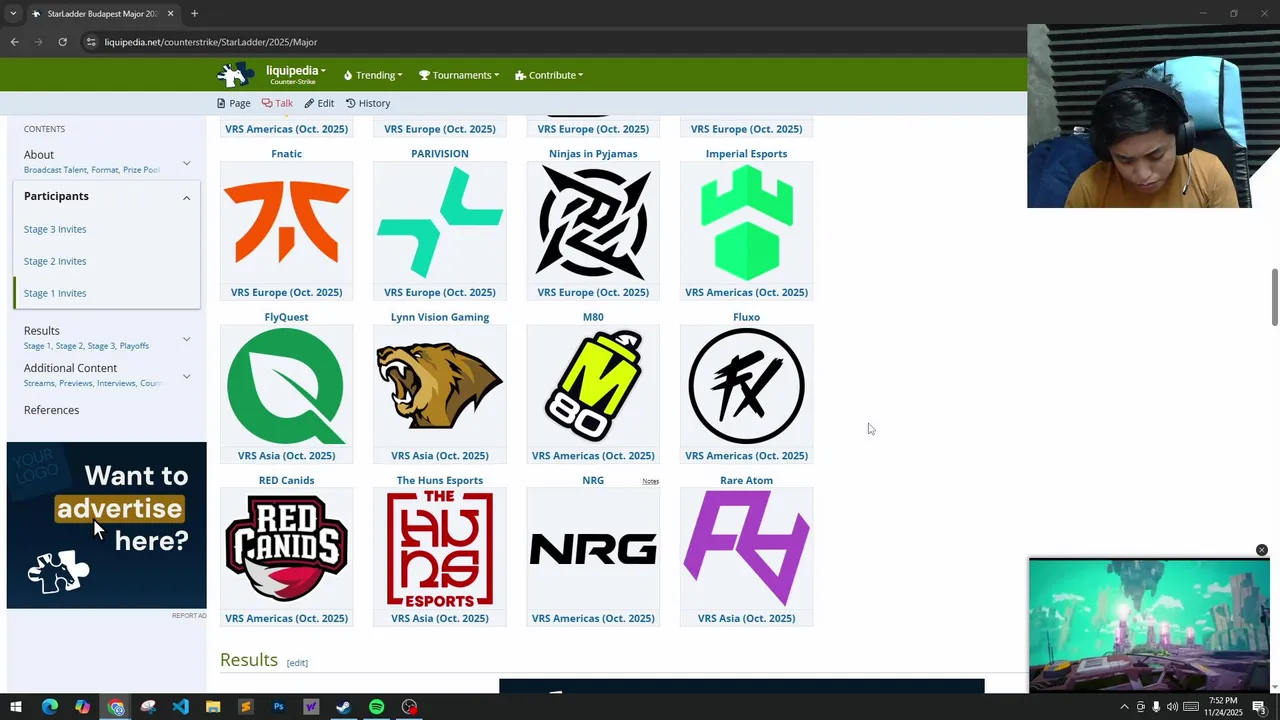This screenshot has width=1280, height=720.
Task: Click VRS Asia link under FlyQuest
Action: point(286,455)
